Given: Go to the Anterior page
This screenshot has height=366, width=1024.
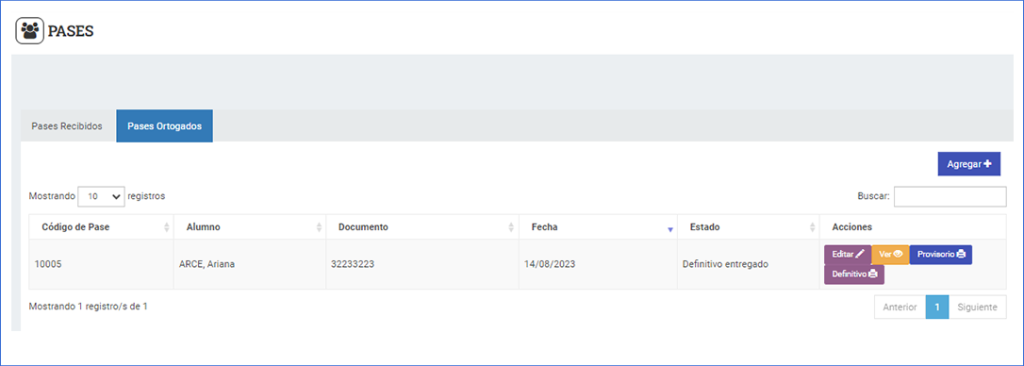Looking at the screenshot, I should tap(900, 307).
